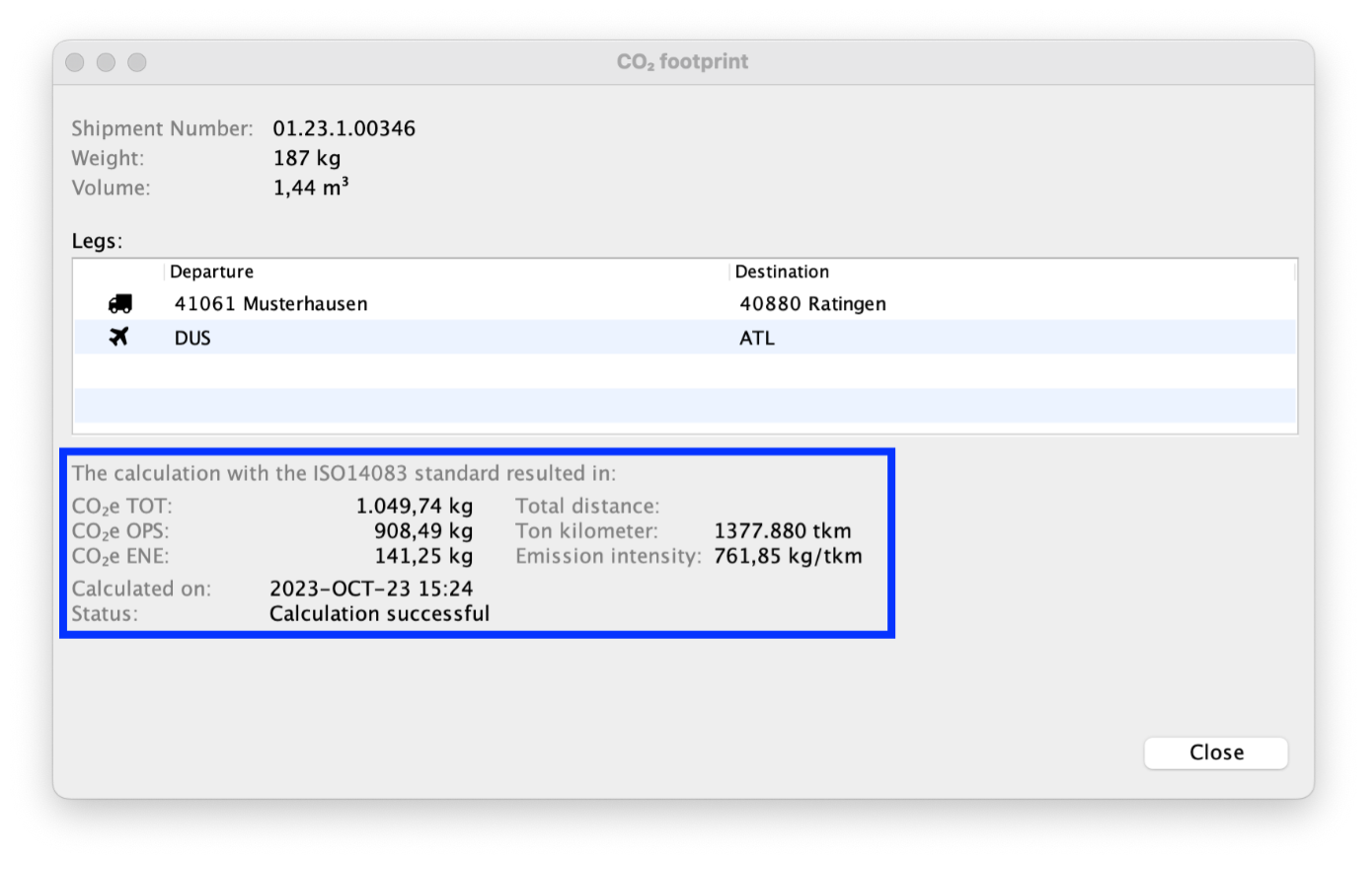Image resolution: width=1372 pixels, height=869 pixels.
Task: Select the Departure column header
Action: pyautogui.click(x=211, y=272)
